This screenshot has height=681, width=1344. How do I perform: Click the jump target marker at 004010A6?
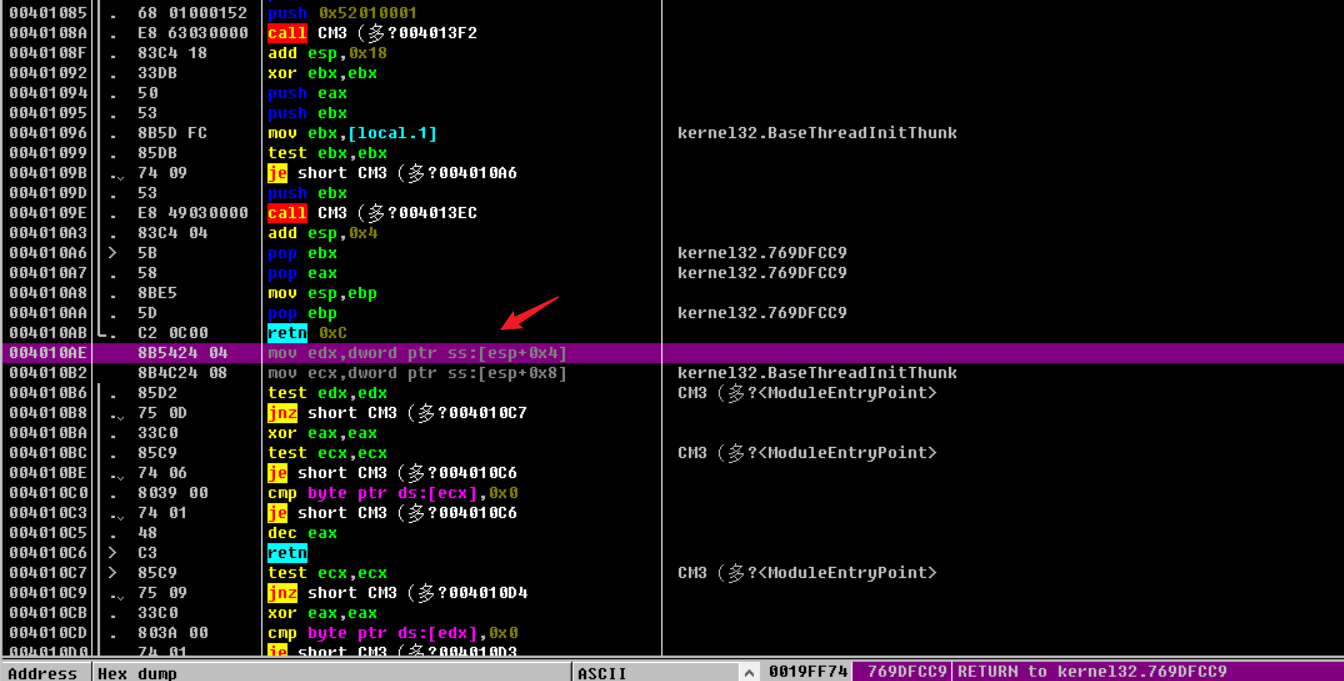tap(114, 253)
